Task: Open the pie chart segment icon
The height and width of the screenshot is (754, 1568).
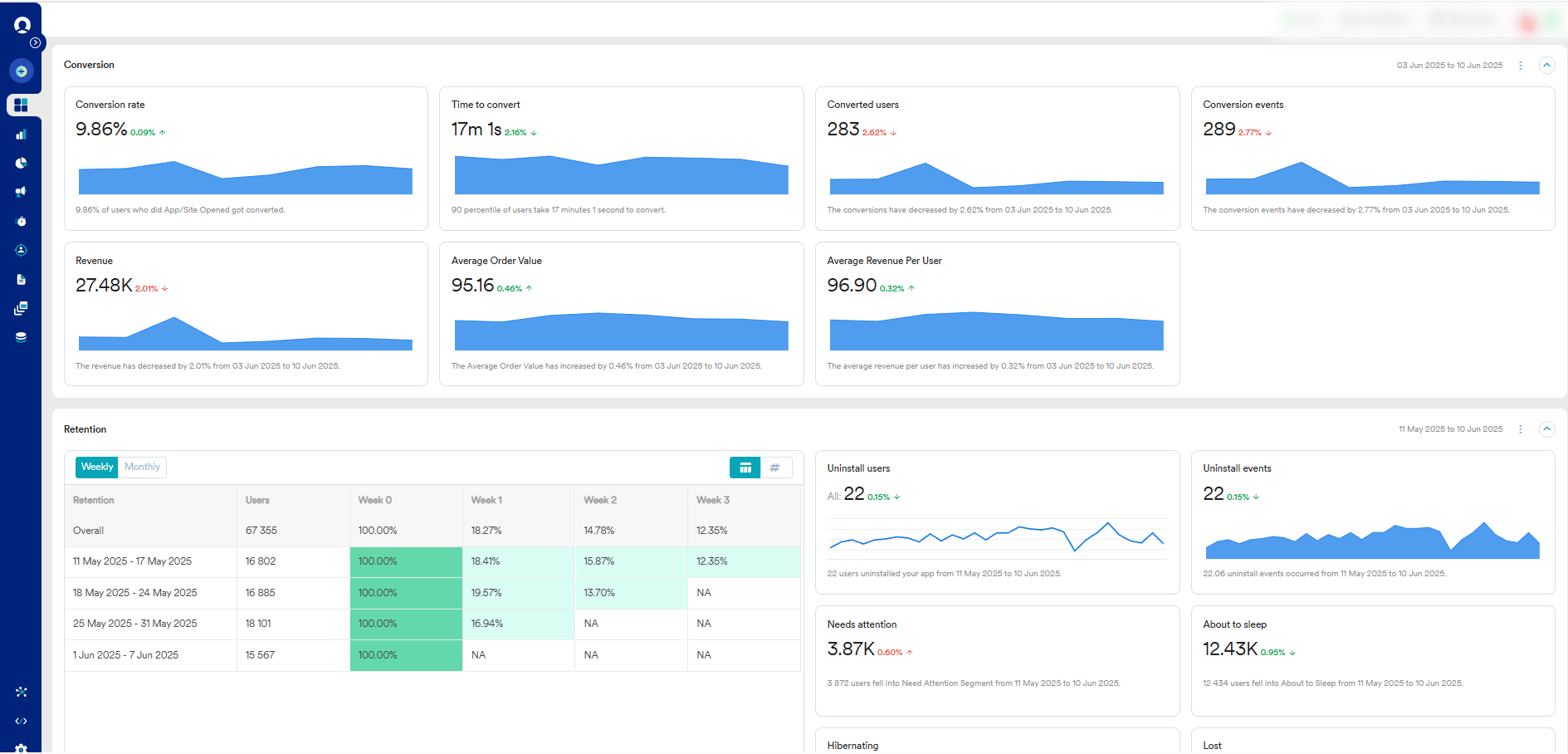Action: coord(22,163)
